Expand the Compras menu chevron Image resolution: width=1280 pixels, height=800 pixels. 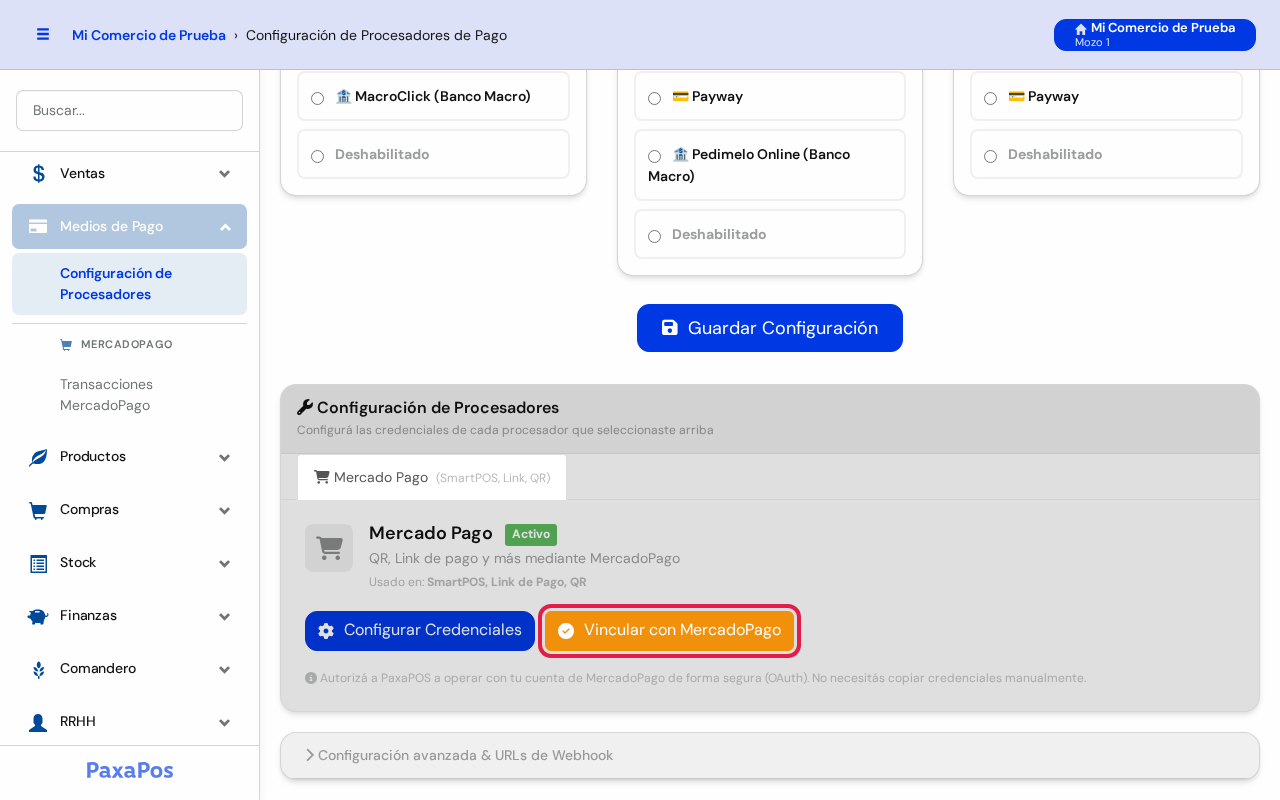point(225,510)
